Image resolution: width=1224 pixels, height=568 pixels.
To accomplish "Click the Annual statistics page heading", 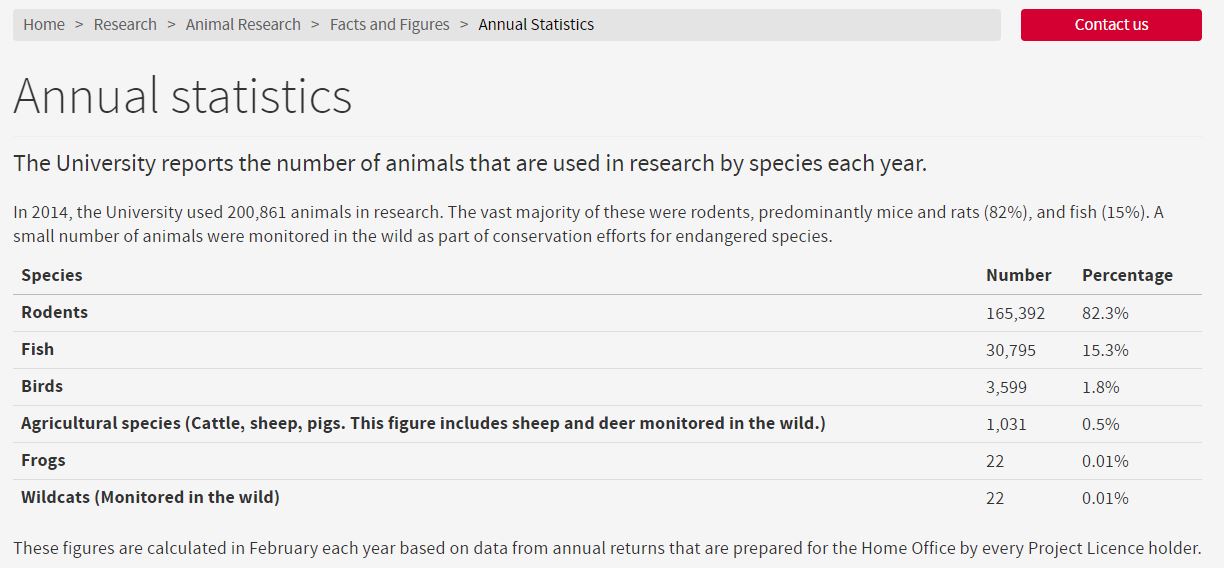I will tap(183, 97).
